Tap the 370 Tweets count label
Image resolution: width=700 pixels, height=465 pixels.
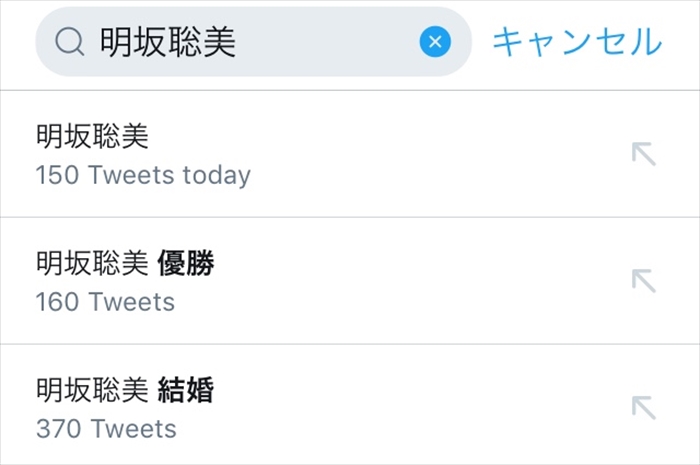point(106,429)
